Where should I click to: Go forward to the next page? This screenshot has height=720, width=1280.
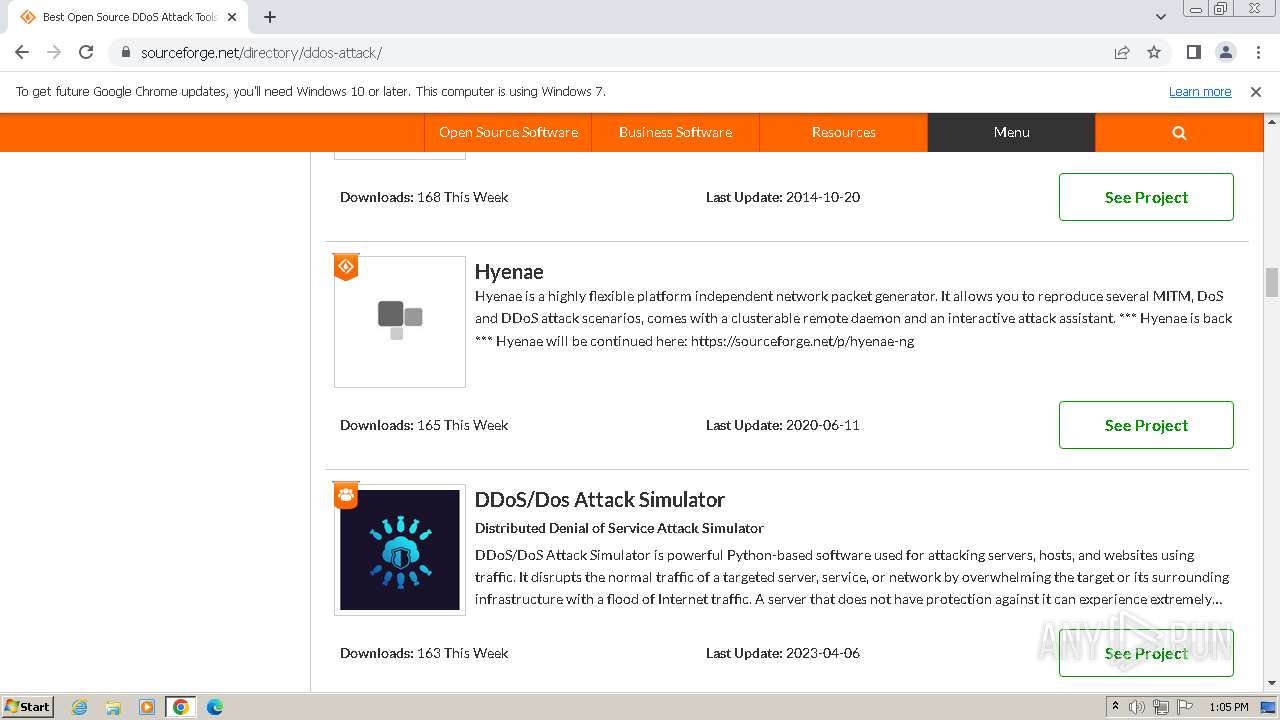[x=54, y=52]
